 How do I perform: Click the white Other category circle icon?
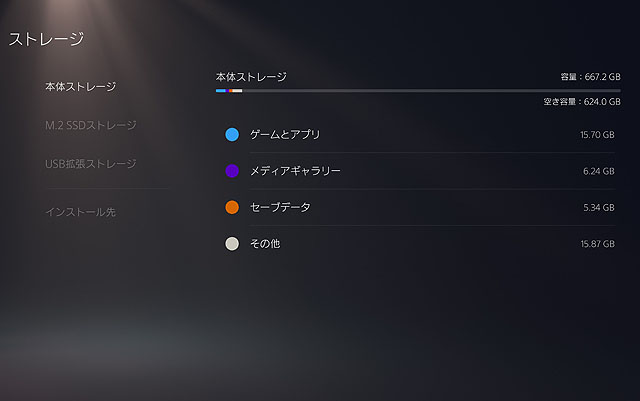[x=232, y=243]
